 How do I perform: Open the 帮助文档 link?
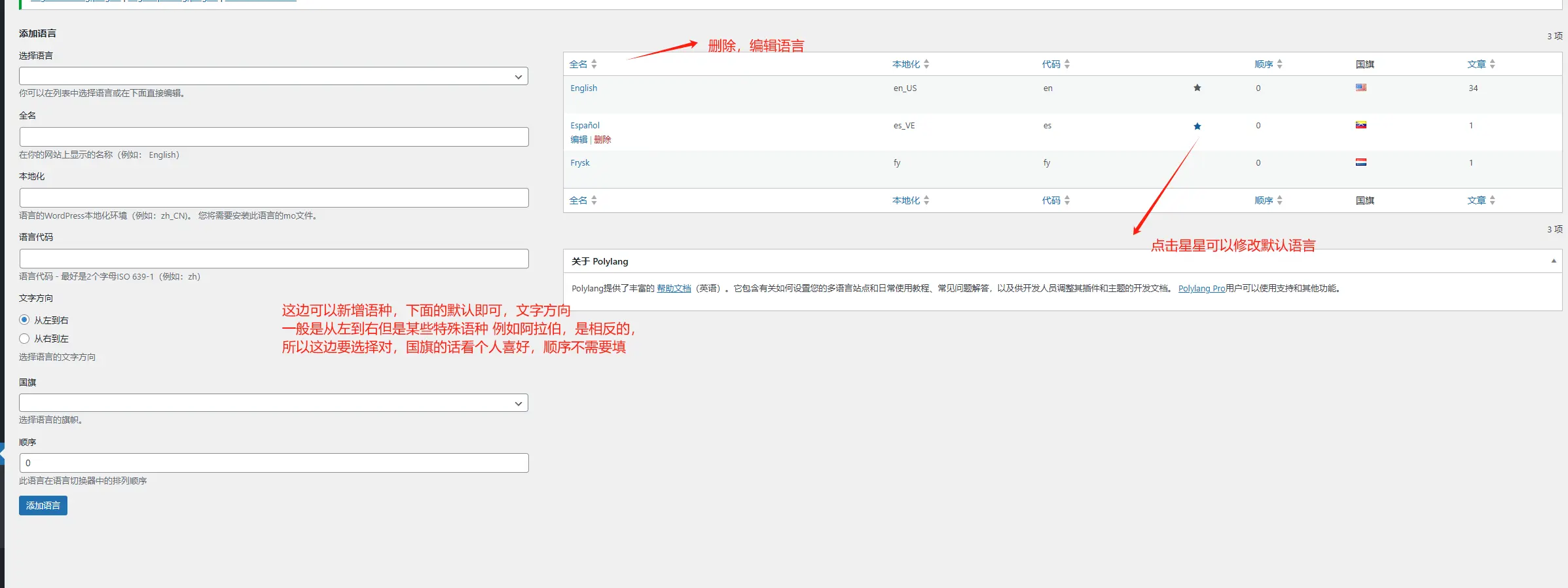click(674, 289)
